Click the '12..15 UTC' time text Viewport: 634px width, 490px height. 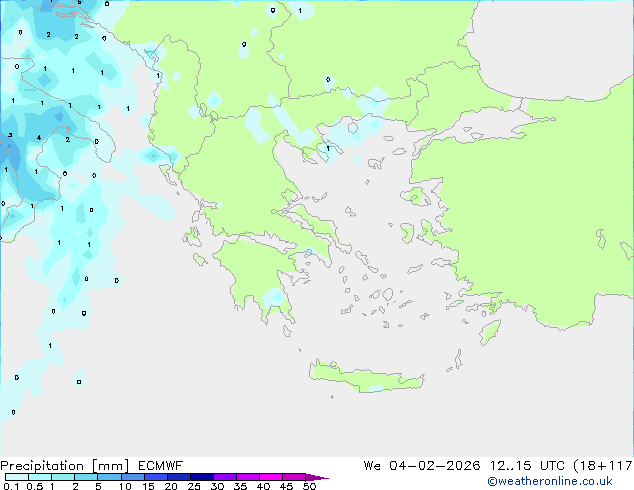527,466
